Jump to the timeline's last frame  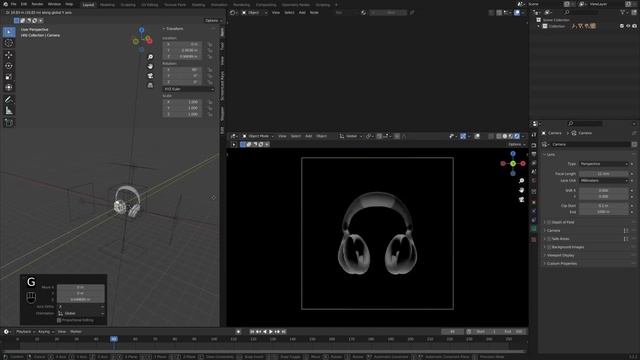tap(284, 332)
